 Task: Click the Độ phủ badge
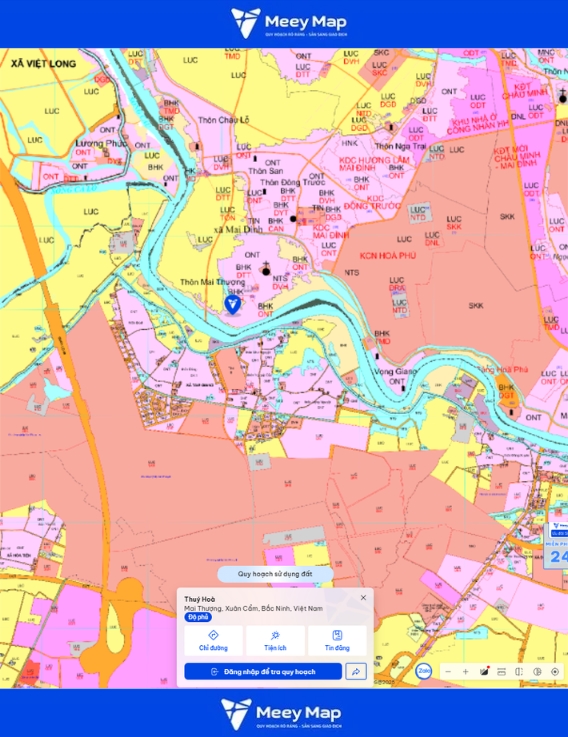(198, 617)
